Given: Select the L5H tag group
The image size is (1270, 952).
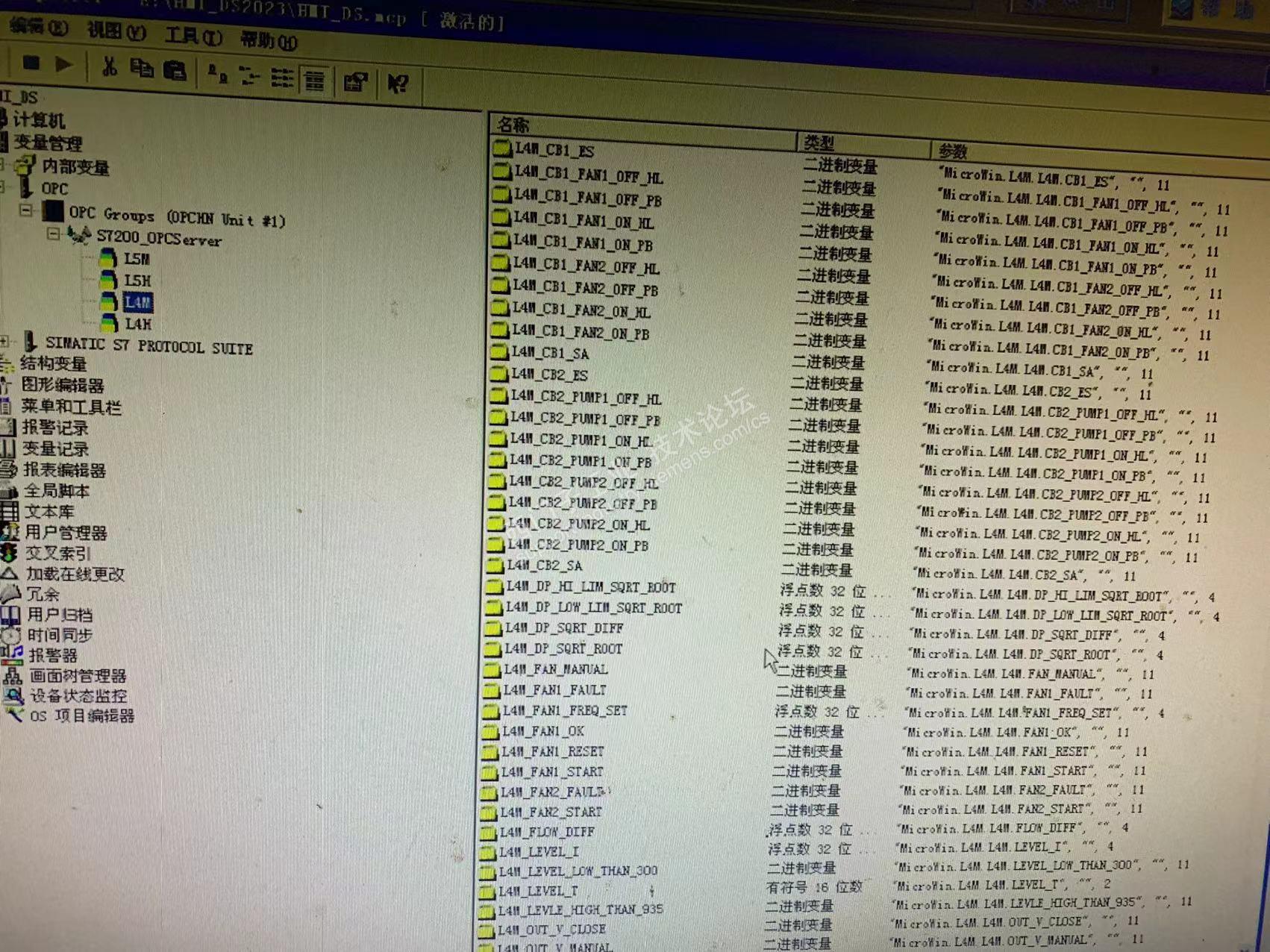Looking at the screenshot, I should tap(137, 281).
